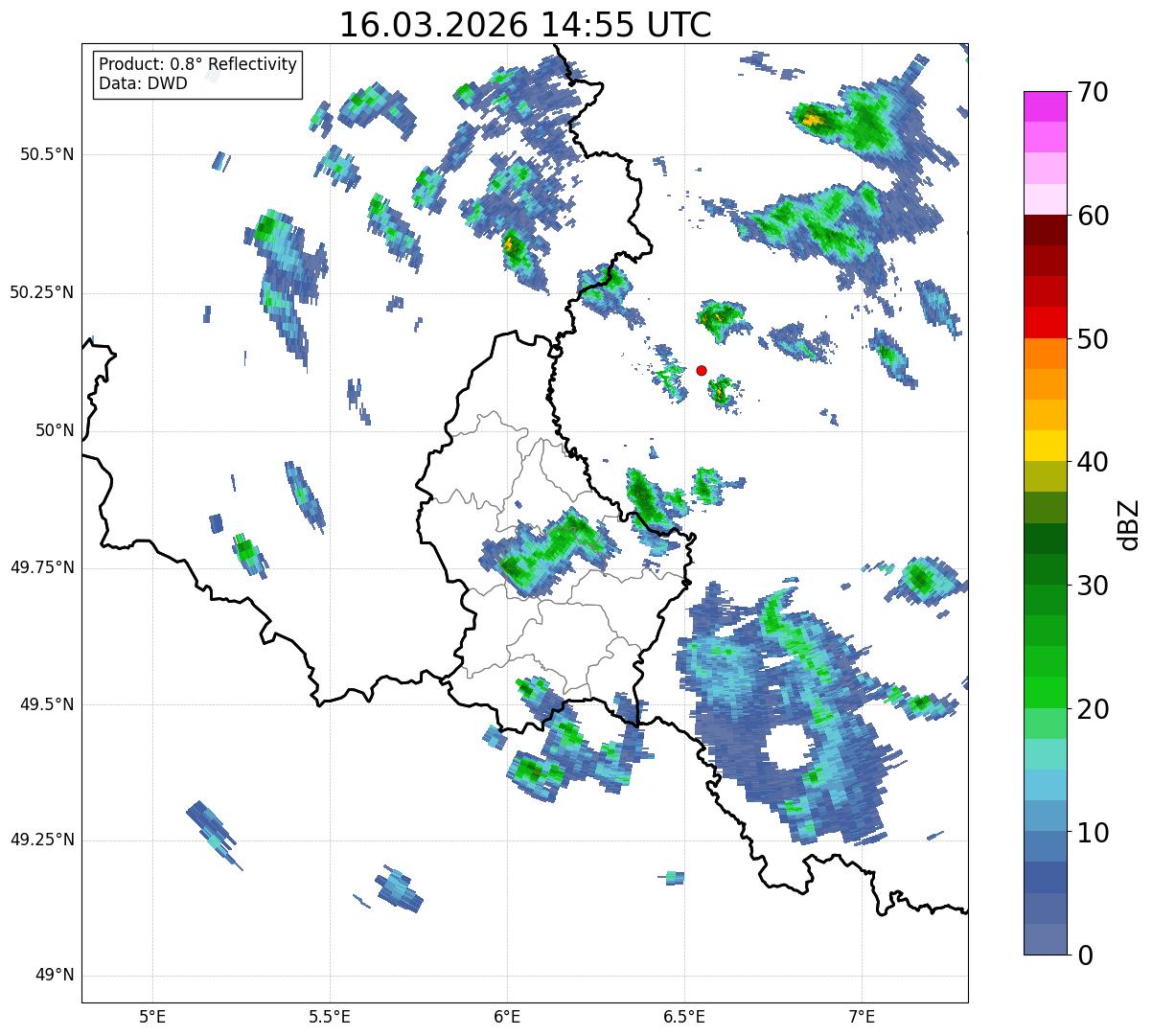The width and height of the screenshot is (1152, 1036).
Task: Click the colorbar tick label "0"
Action: click(x=1086, y=955)
